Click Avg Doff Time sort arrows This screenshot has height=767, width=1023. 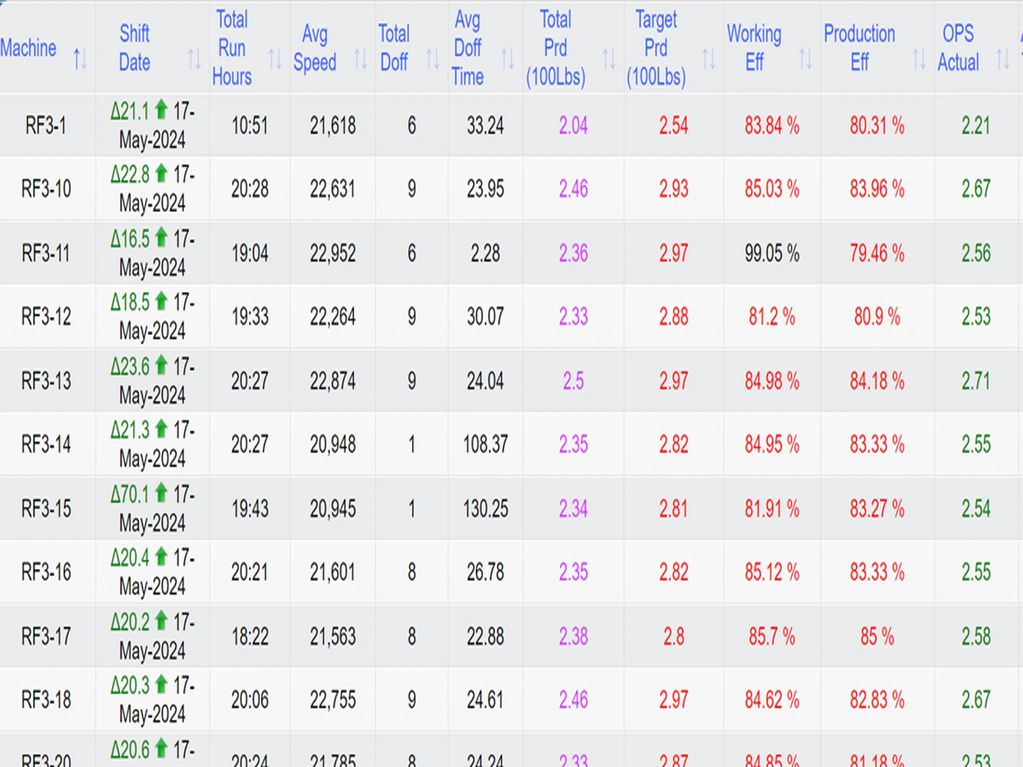(507, 60)
